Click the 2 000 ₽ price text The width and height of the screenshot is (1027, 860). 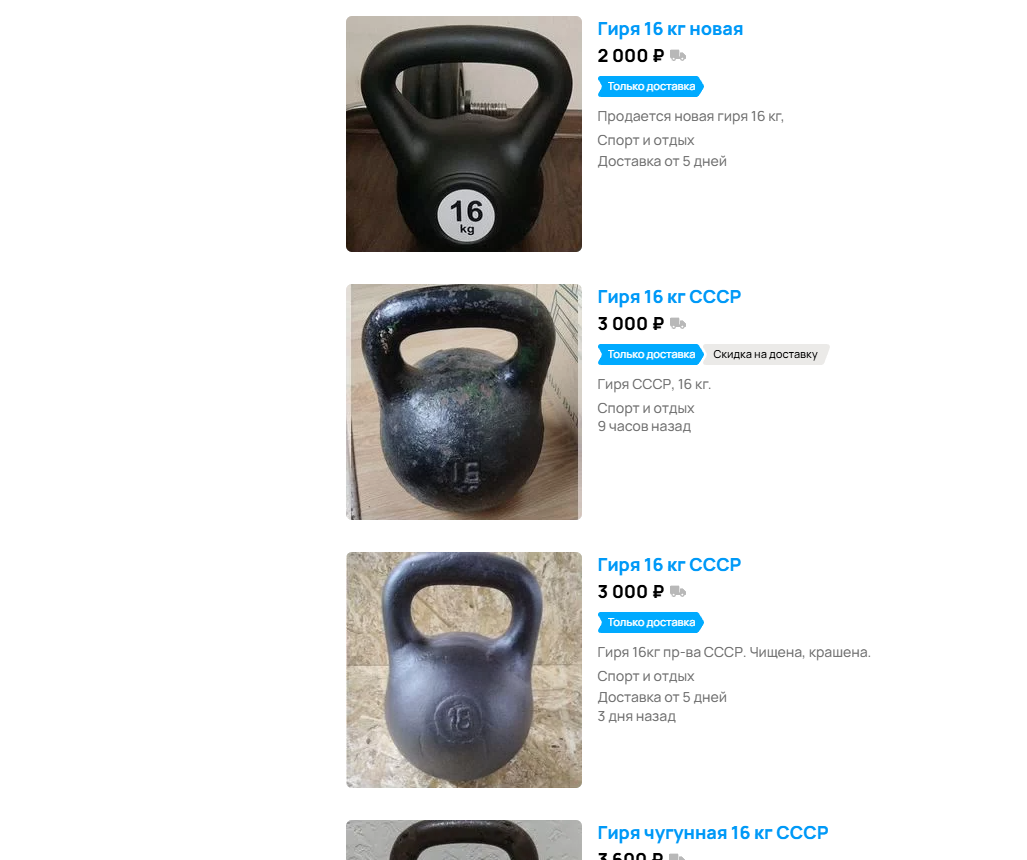click(x=631, y=56)
